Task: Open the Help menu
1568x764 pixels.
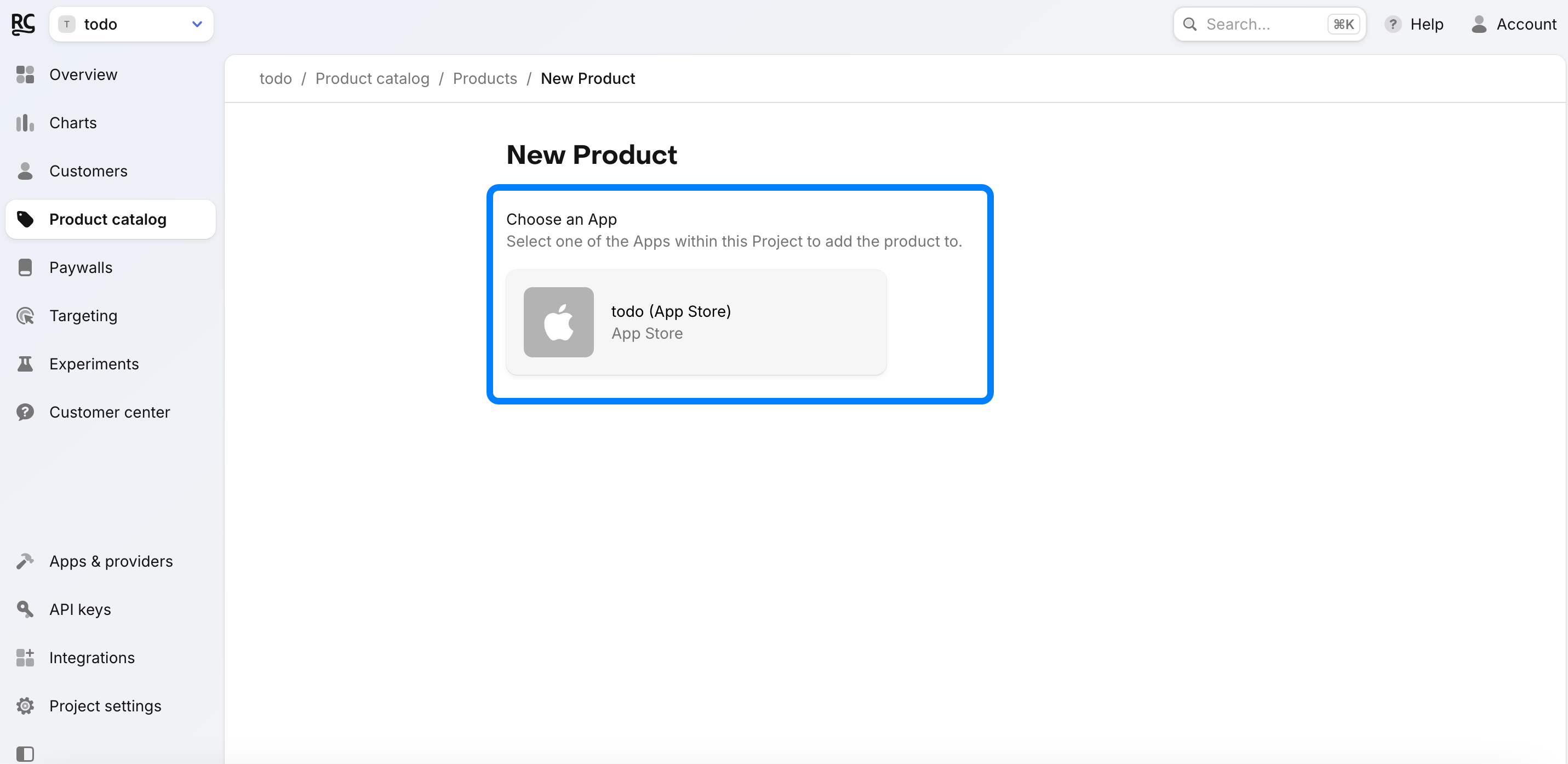Action: [x=1414, y=24]
